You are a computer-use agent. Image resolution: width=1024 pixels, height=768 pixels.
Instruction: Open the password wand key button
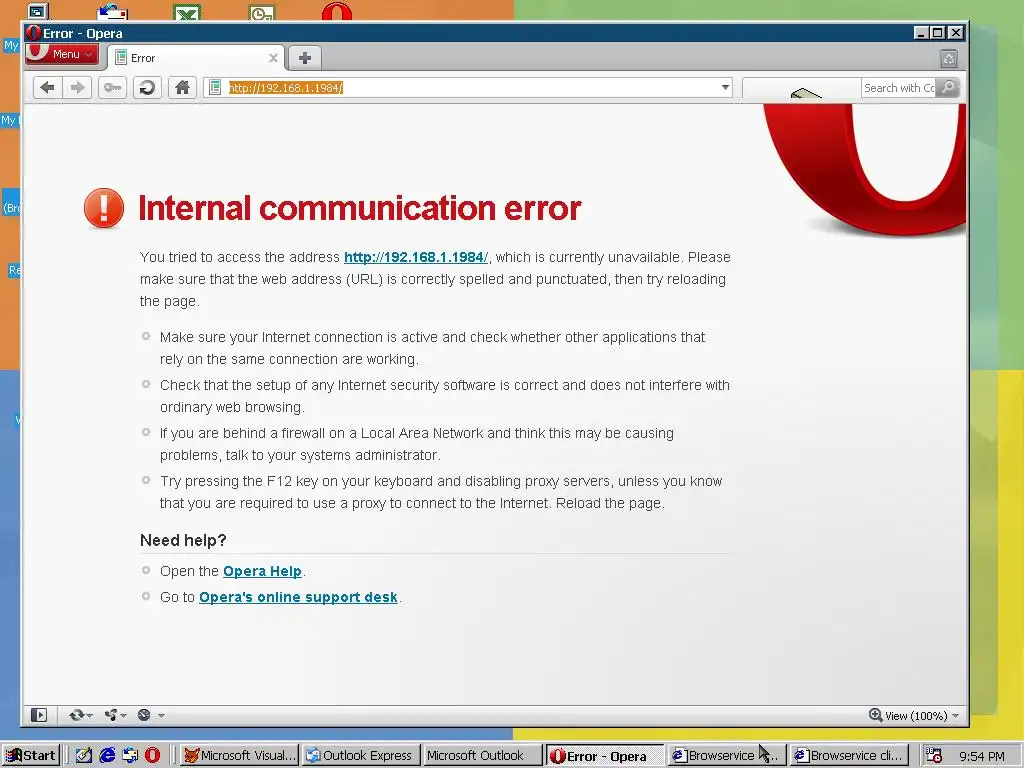coord(112,88)
